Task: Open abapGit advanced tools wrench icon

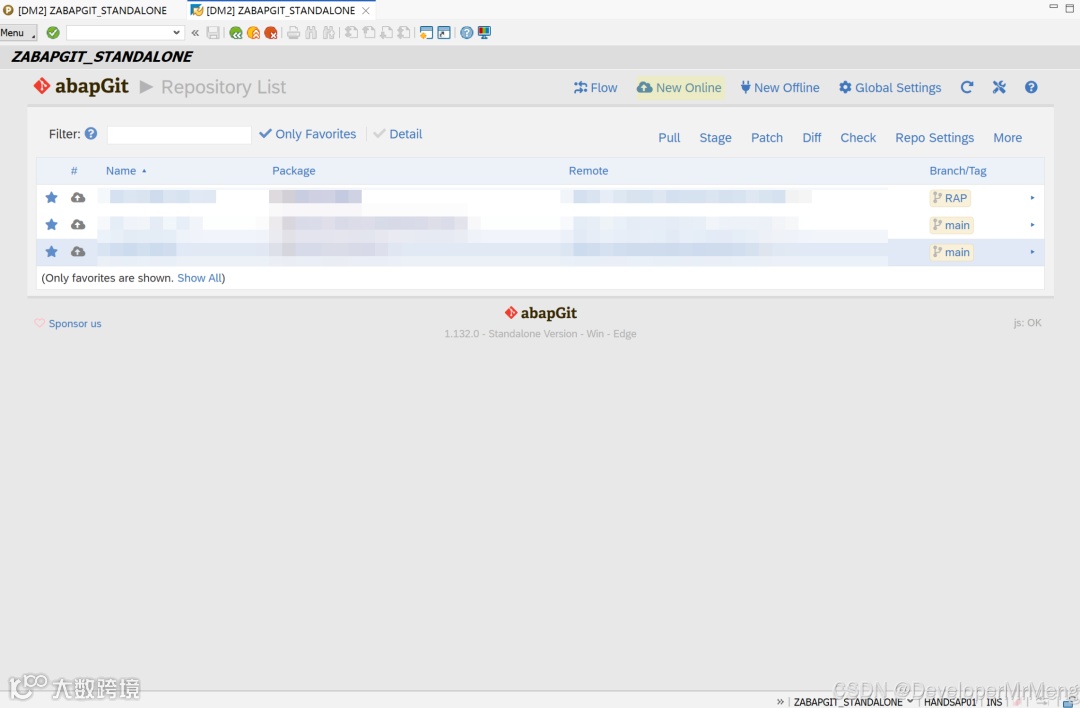Action: 999,87
